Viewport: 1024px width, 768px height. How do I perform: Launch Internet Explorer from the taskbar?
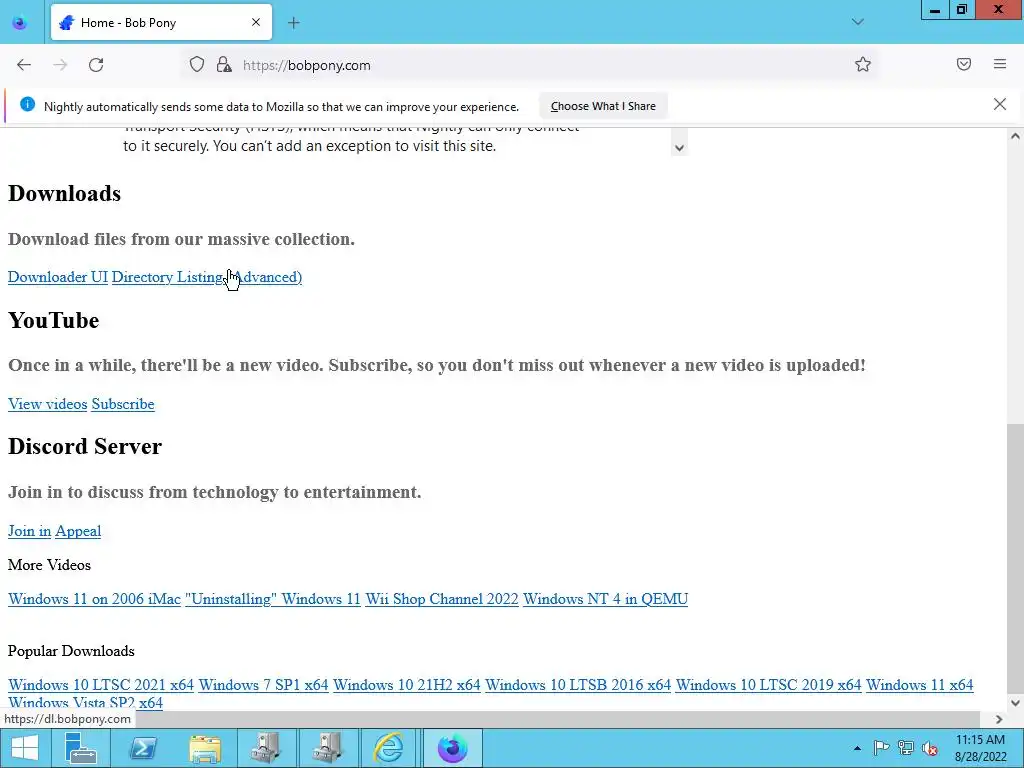coord(389,748)
